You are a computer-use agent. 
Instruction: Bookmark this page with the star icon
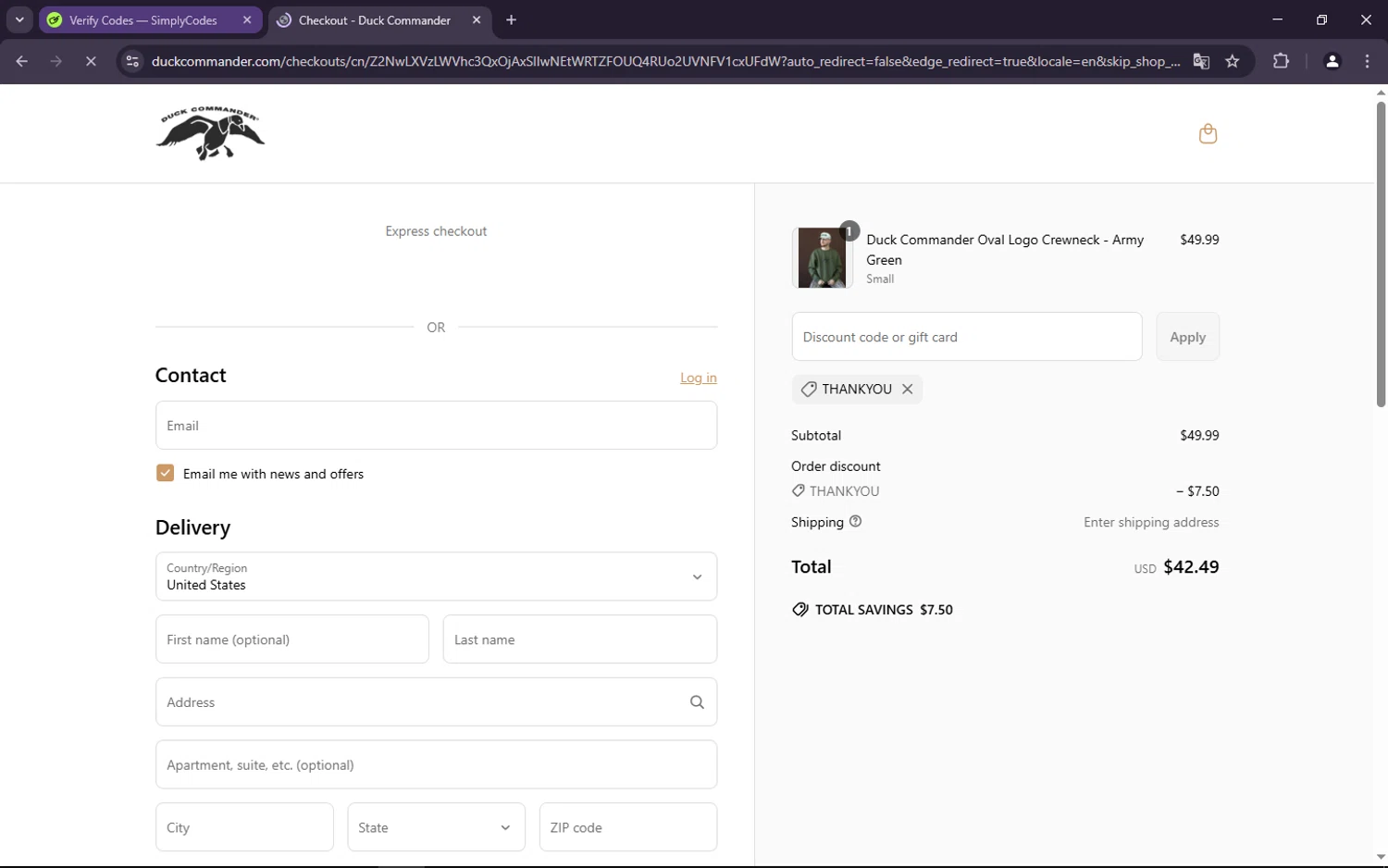[1232, 61]
